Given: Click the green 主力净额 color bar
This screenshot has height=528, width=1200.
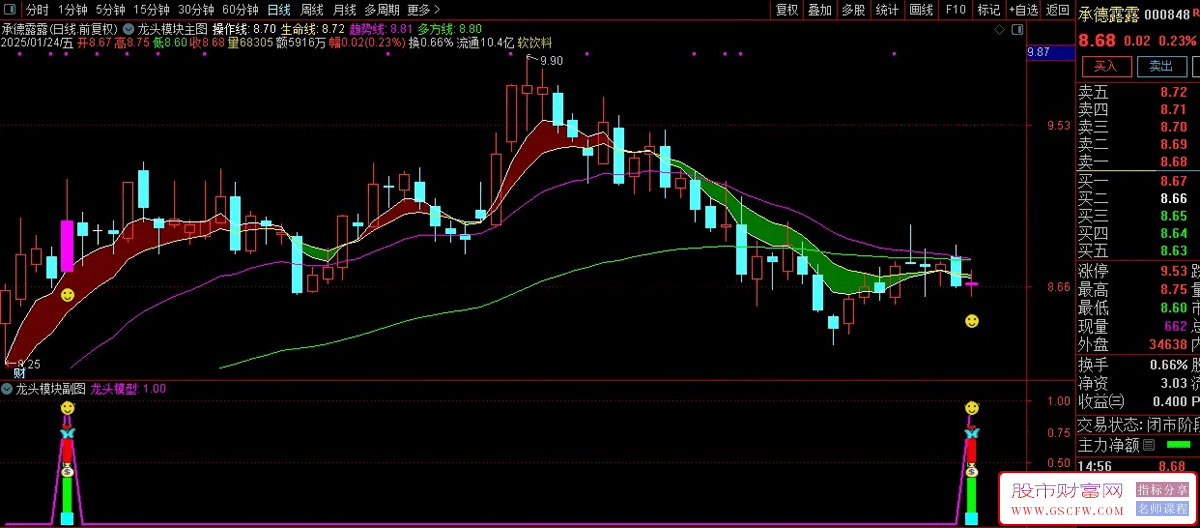Looking at the screenshot, I should coord(1178,444).
